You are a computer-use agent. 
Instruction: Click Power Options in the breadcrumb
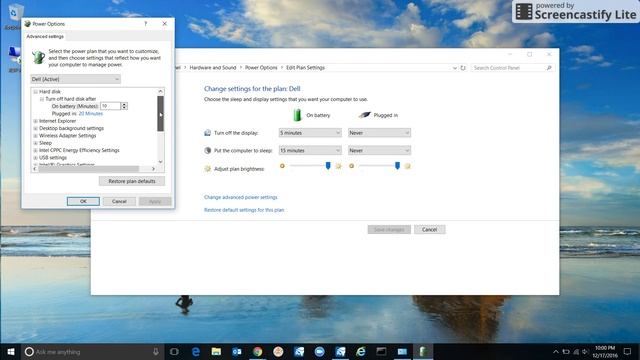261,68
